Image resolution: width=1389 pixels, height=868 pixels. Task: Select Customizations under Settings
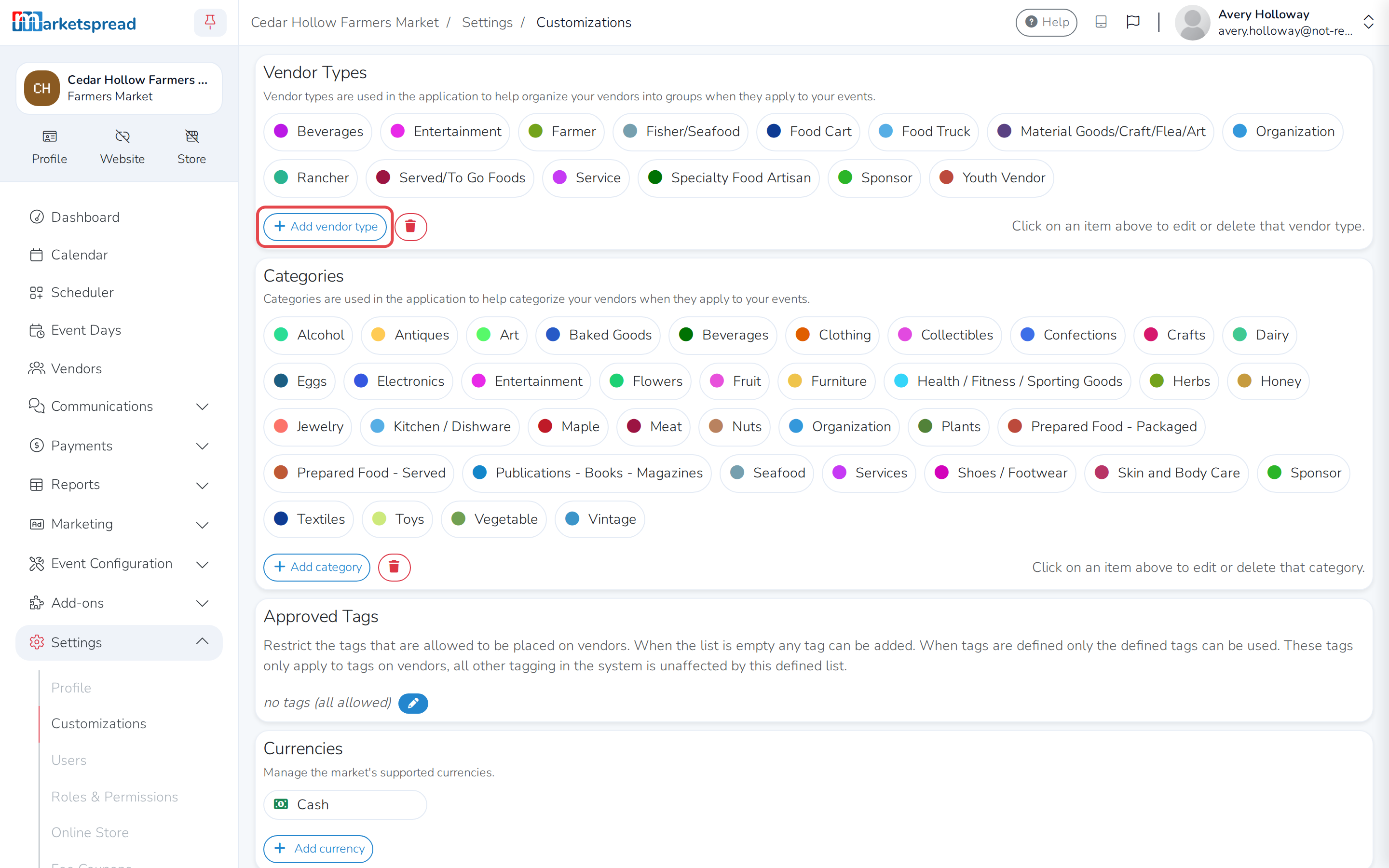pyautogui.click(x=99, y=723)
